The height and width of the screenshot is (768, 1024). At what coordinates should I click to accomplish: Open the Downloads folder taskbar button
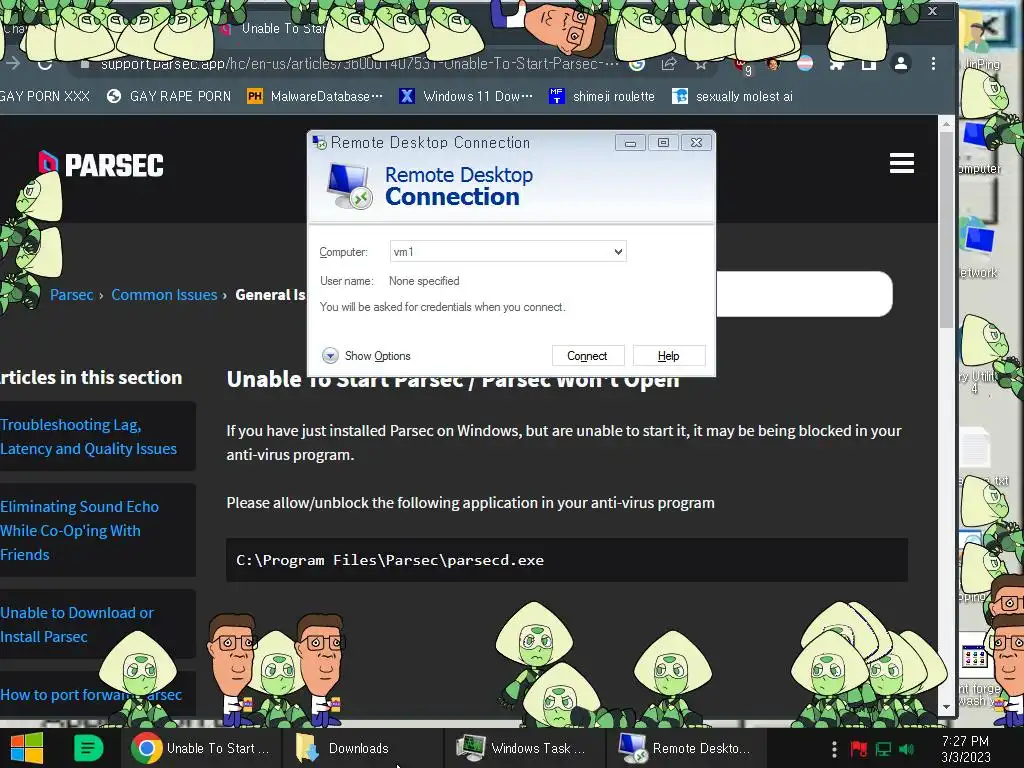point(362,748)
